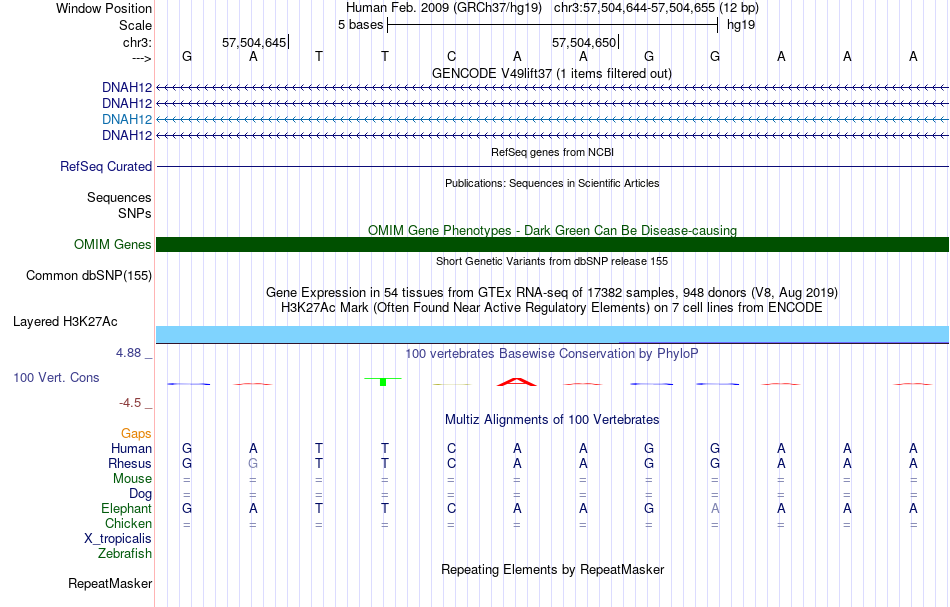The height and width of the screenshot is (607, 950).
Task: Open the OMIM Genes track label
Action: coord(112,244)
